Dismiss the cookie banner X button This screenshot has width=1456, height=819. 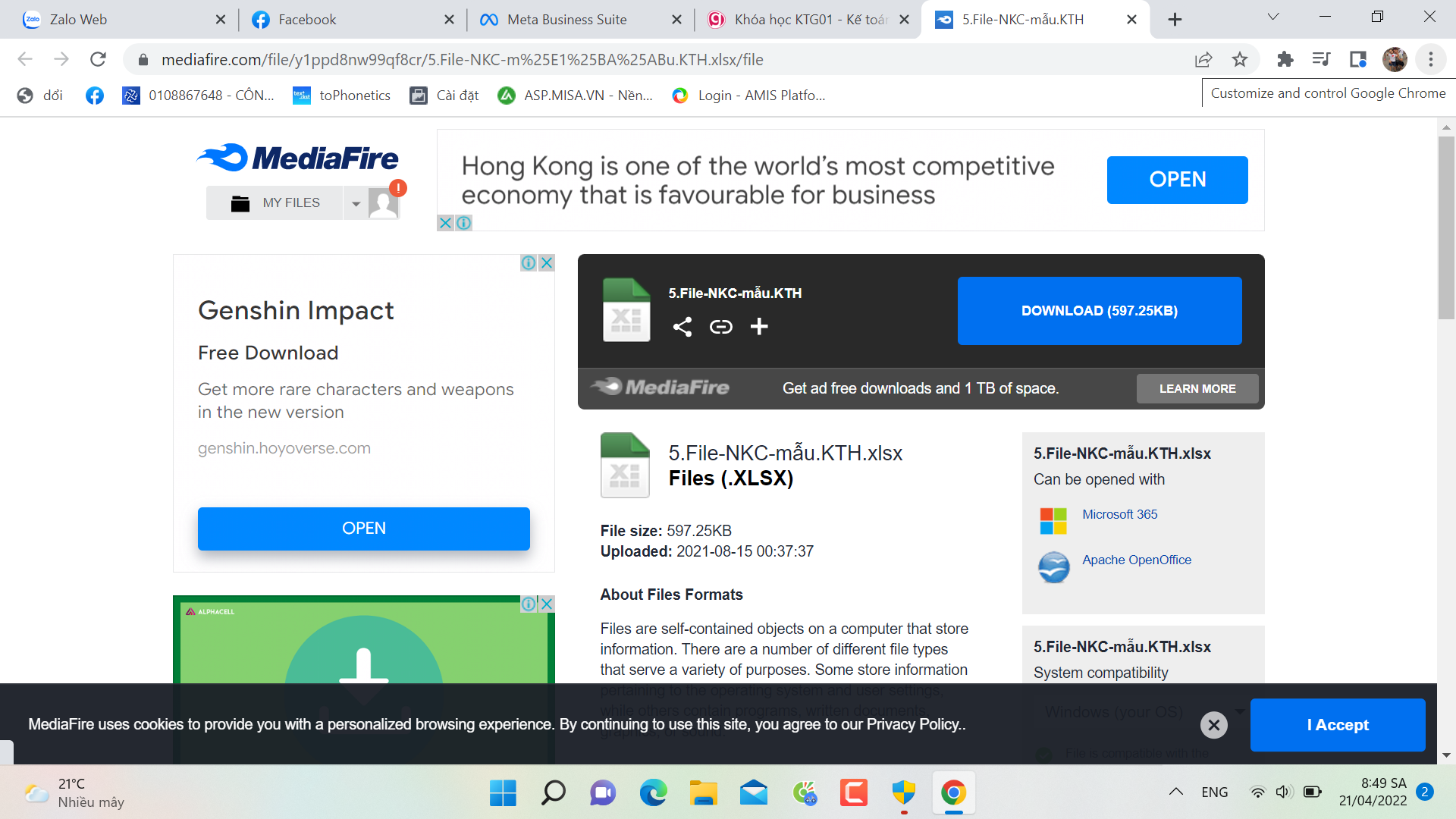click(x=1213, y=725)
